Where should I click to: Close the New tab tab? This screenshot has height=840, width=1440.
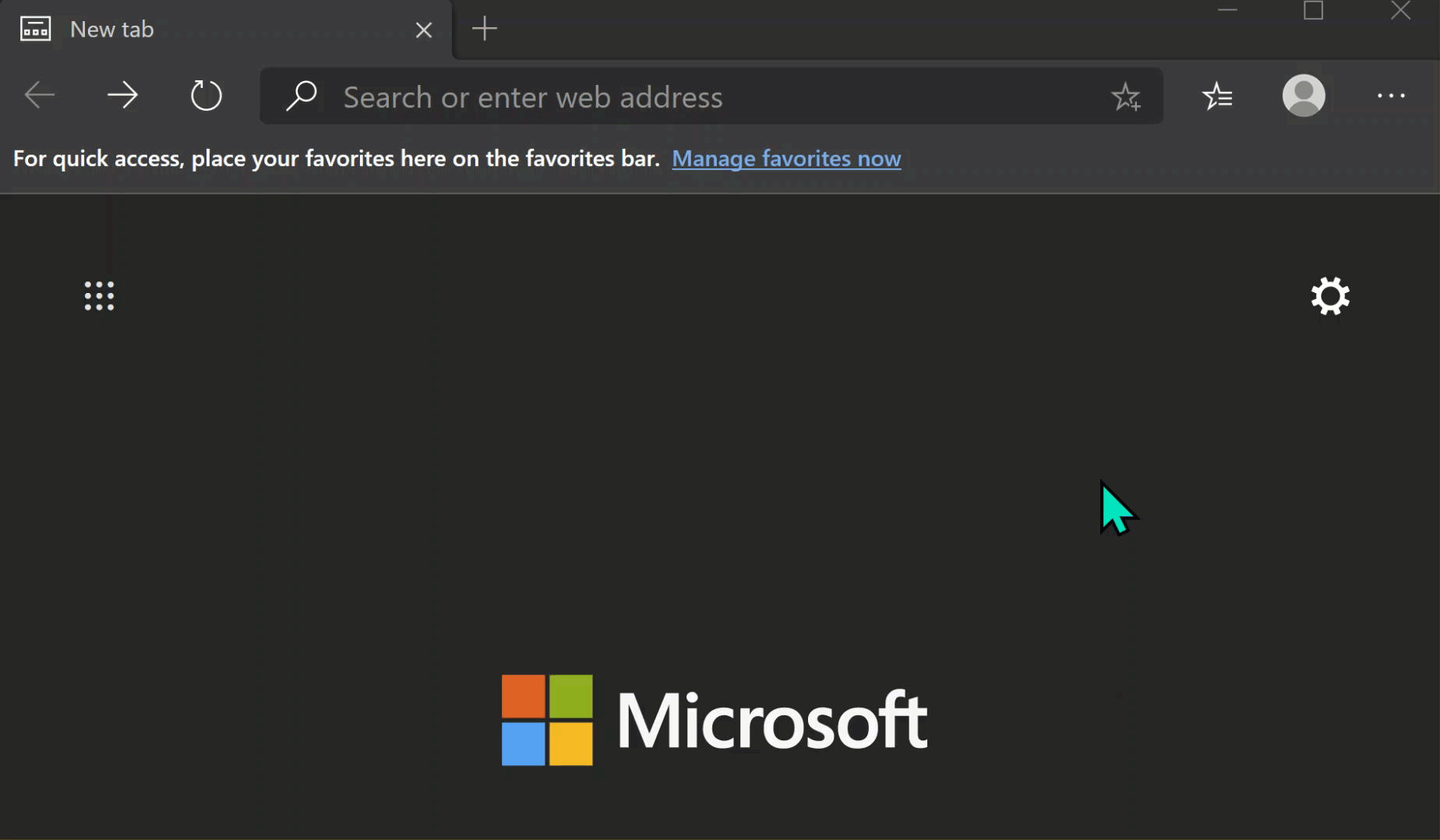pos(424,30)
